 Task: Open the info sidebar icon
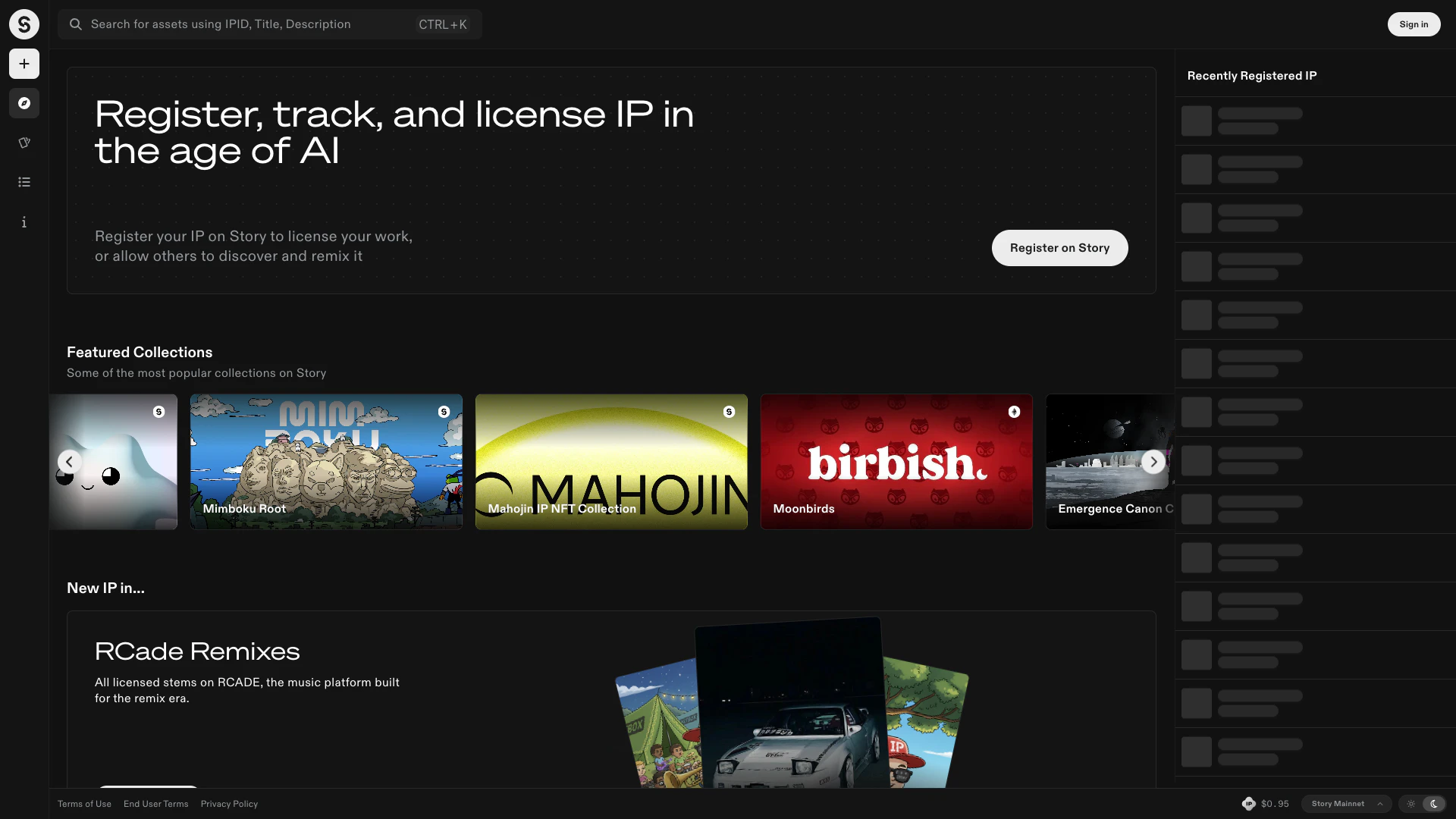coord(24,222)
